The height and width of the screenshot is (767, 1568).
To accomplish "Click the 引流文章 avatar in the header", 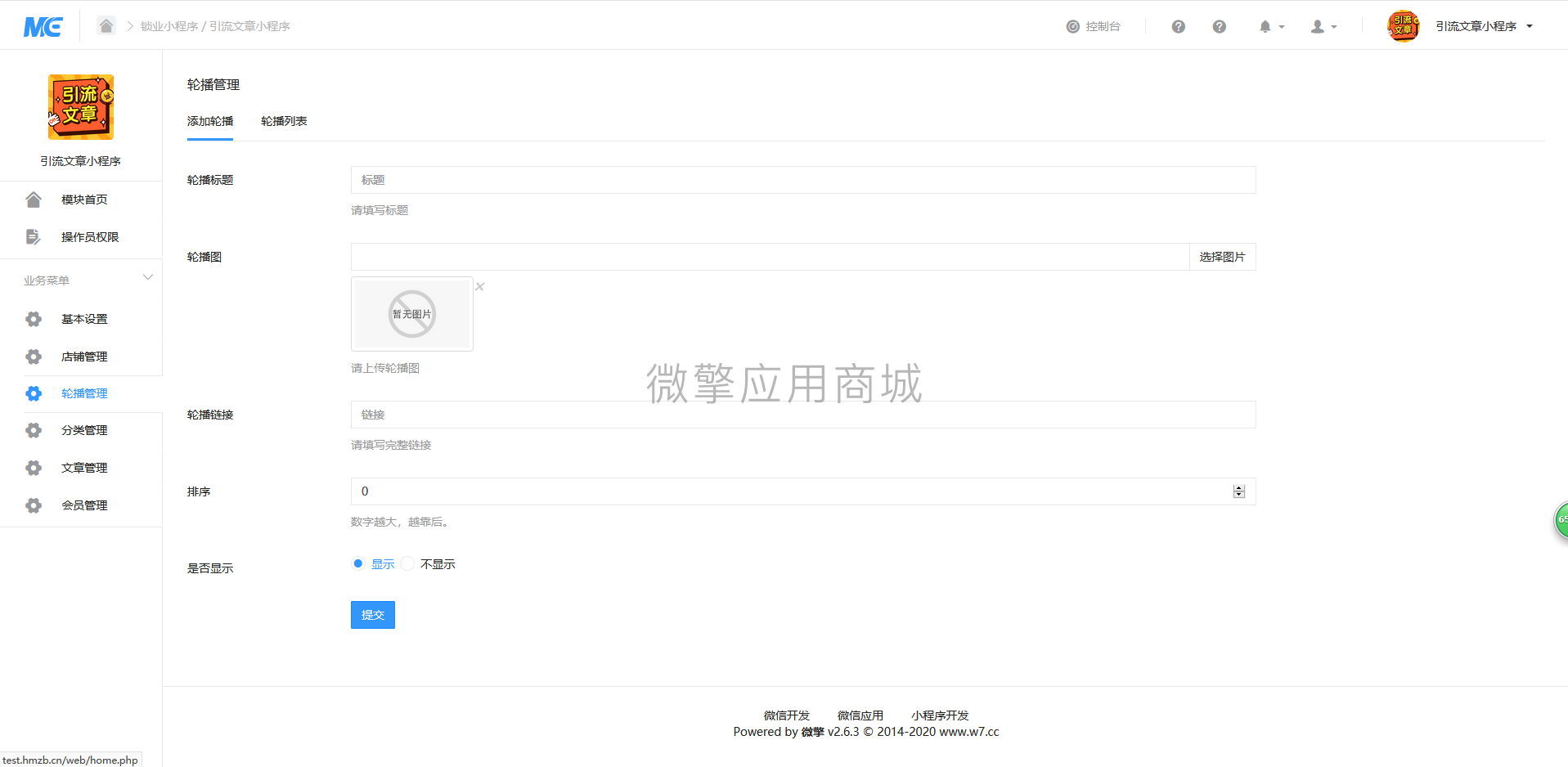I will [1403, 25].
